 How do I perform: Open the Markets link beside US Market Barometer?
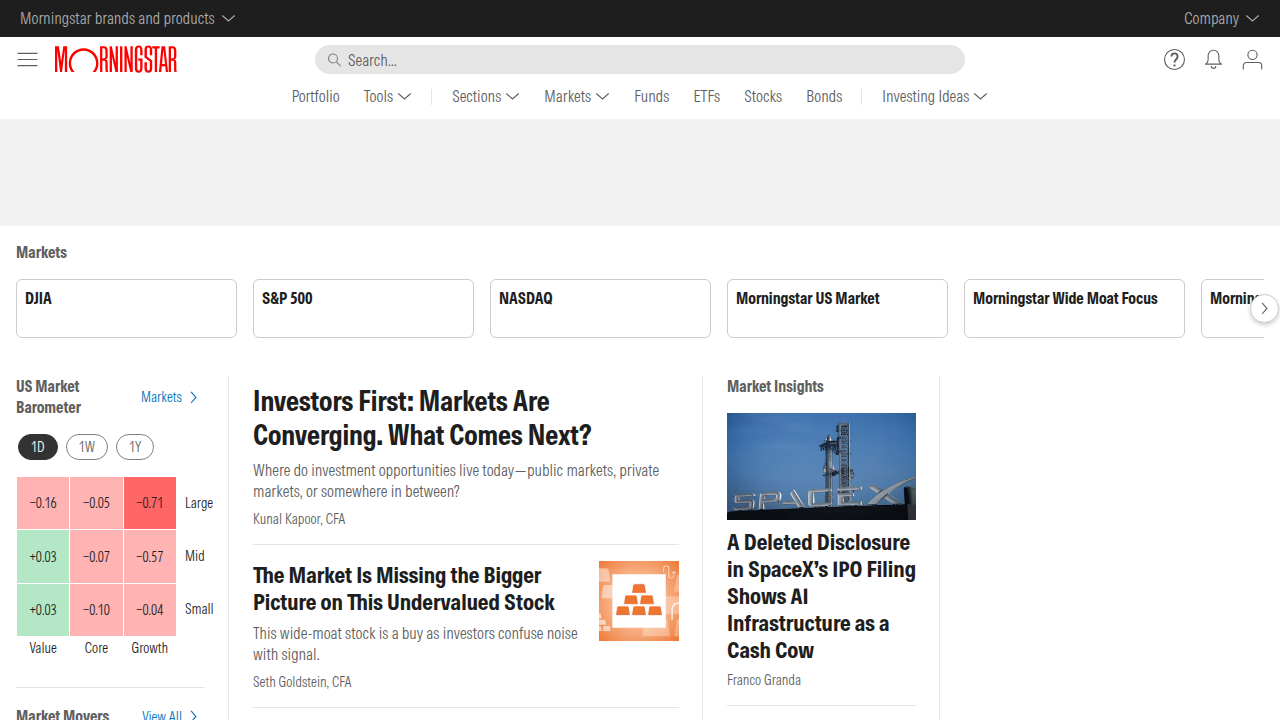(x=170, y=397)
